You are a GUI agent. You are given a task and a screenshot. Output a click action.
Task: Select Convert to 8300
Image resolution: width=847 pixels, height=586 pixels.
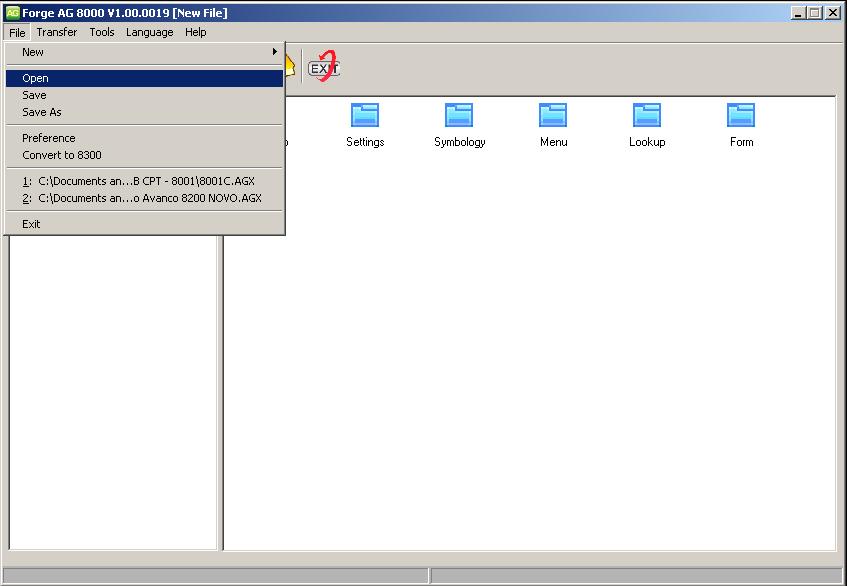[x=144, y=156]
